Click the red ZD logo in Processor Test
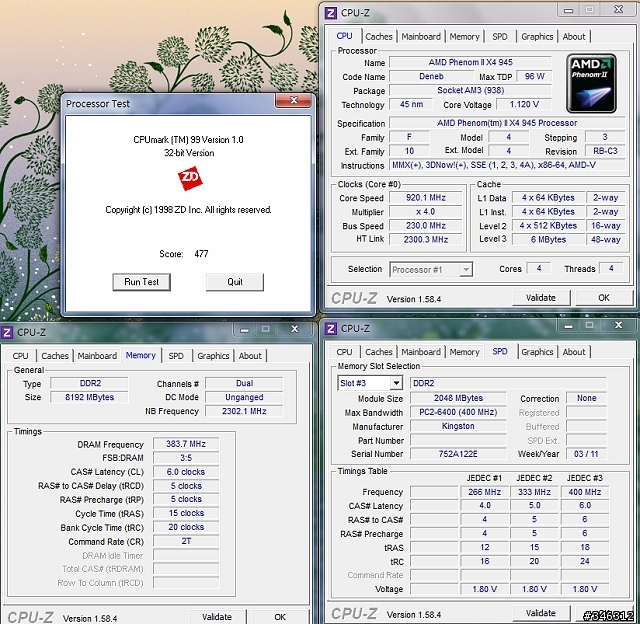This screenshot has width=640, height=624. coord(190,178)
